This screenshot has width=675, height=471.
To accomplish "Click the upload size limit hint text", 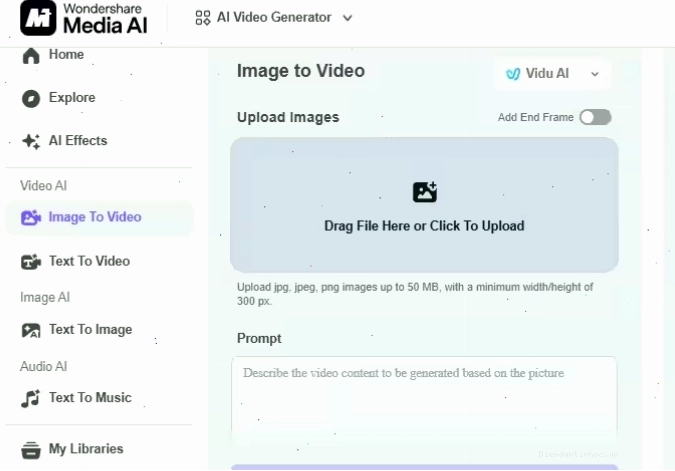I will pyautogui.click(x=415, y=294).
